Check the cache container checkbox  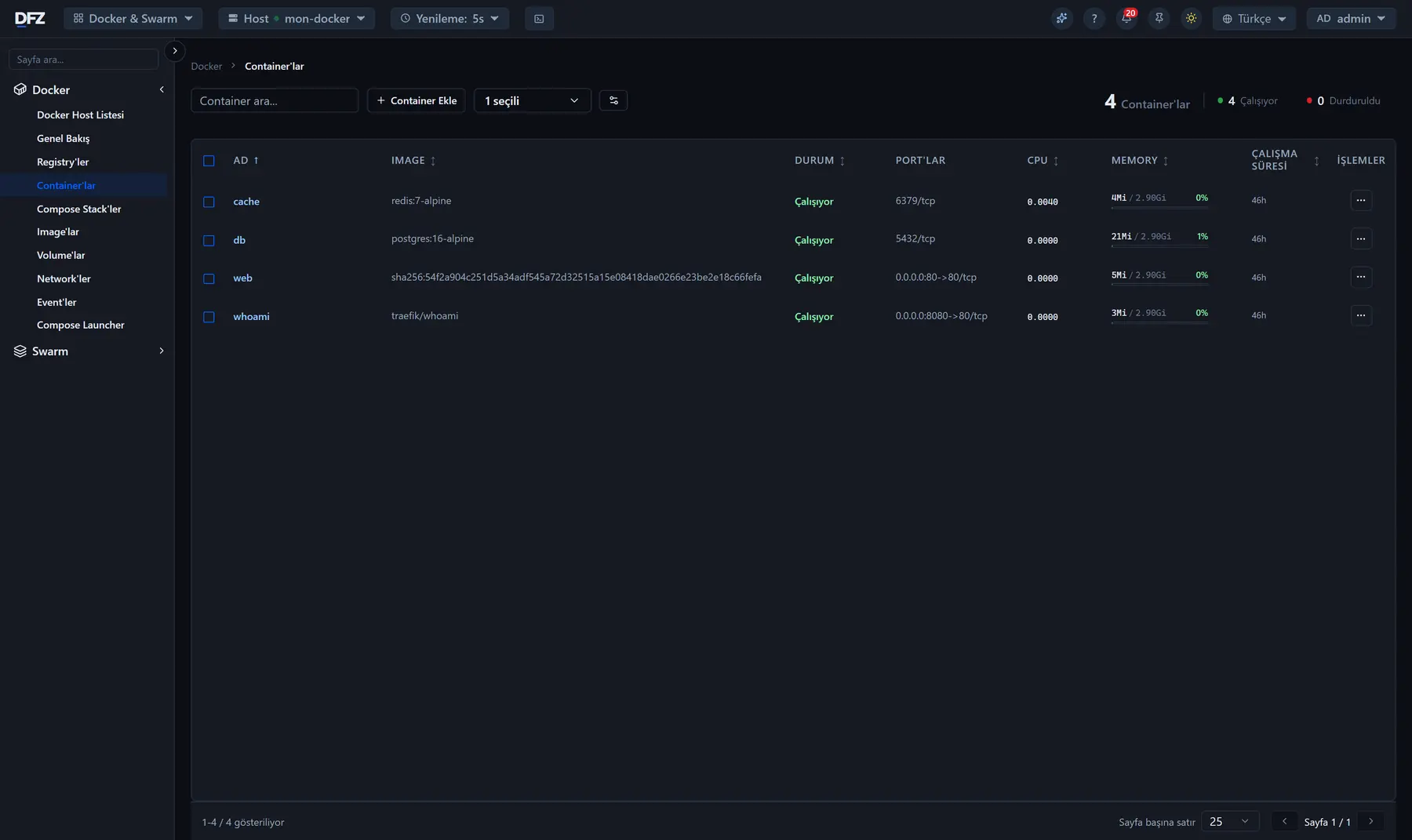tap(209, 202)
